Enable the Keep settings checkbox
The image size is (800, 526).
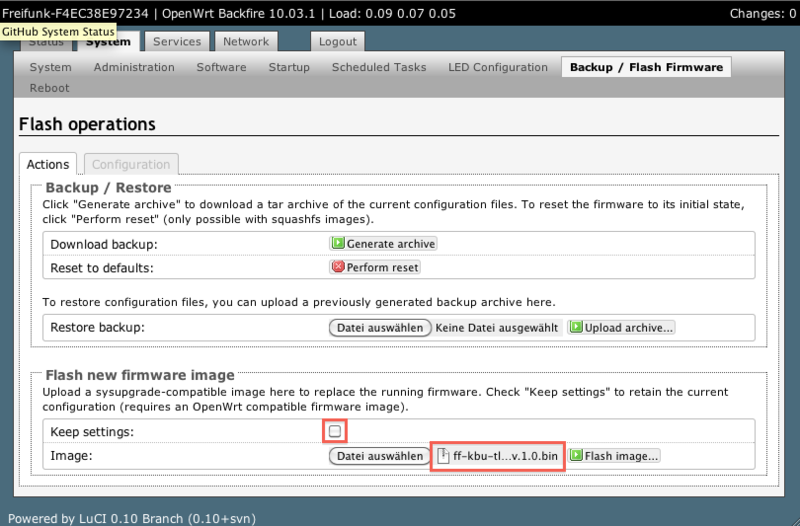click(336, 431)
